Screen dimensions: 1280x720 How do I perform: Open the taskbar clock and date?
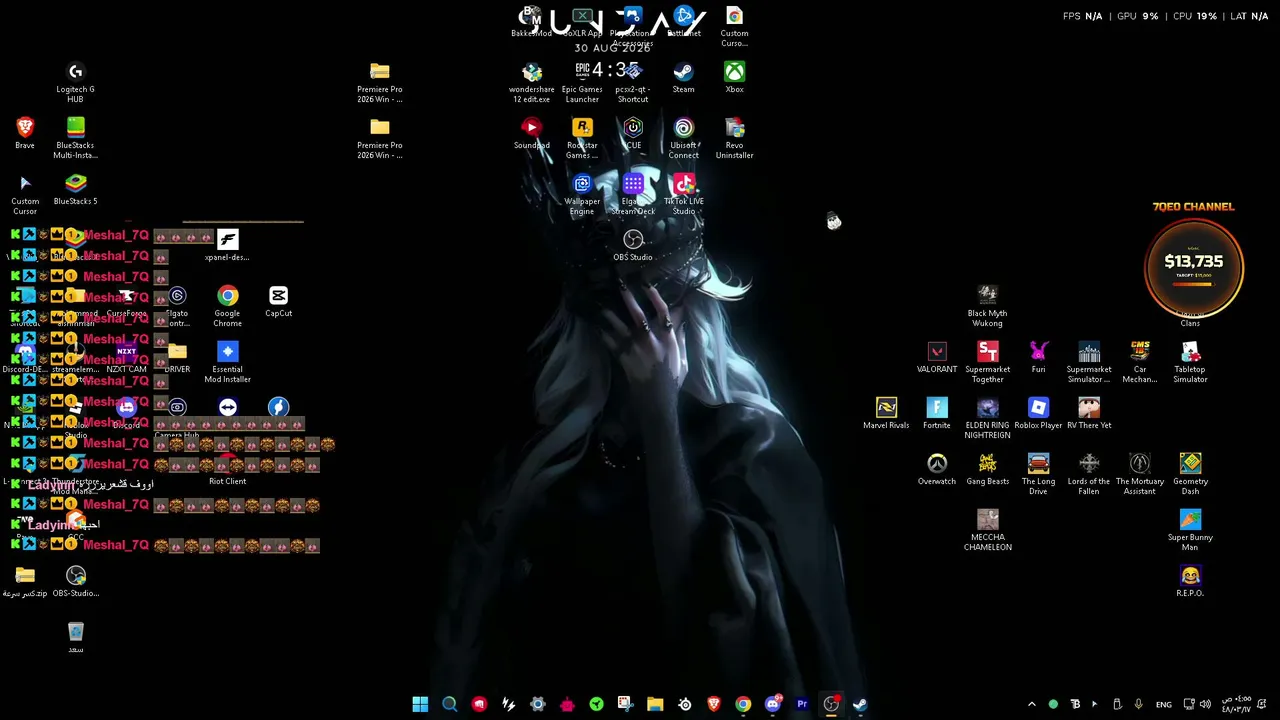pyautogui.click(x=1237, y=704)
